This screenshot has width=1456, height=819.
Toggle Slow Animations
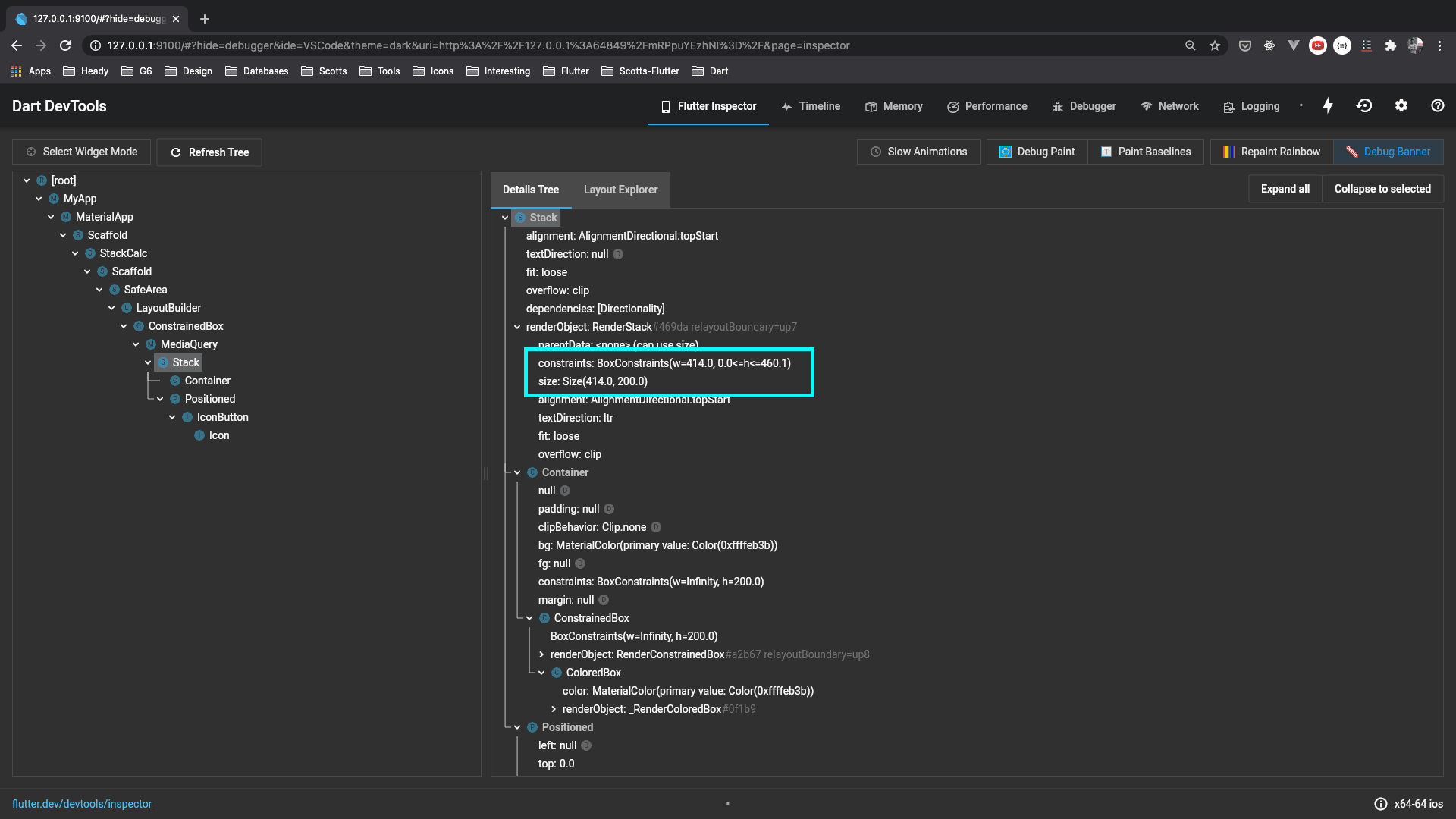(x=918, y=152)
